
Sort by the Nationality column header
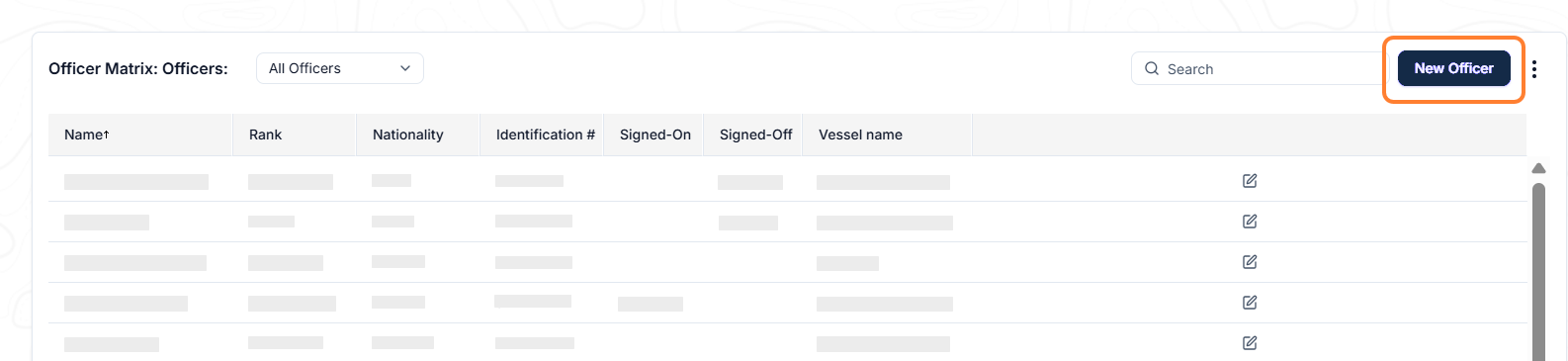tap(407, 135)
